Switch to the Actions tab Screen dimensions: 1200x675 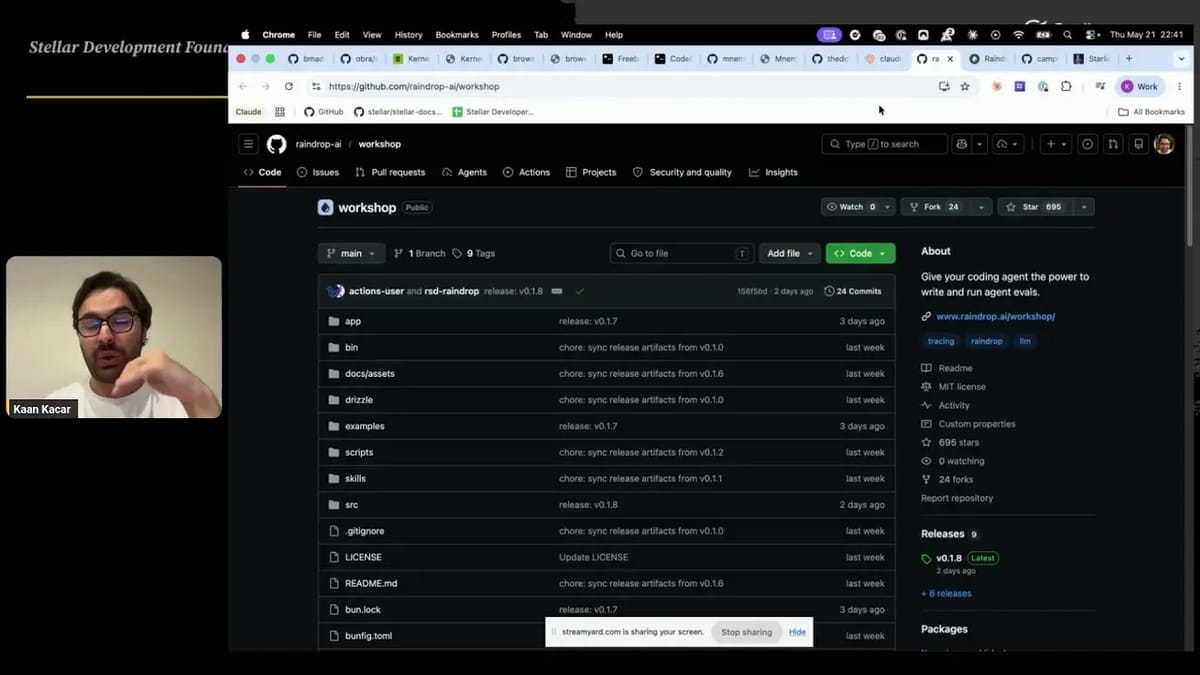(526, 172)
